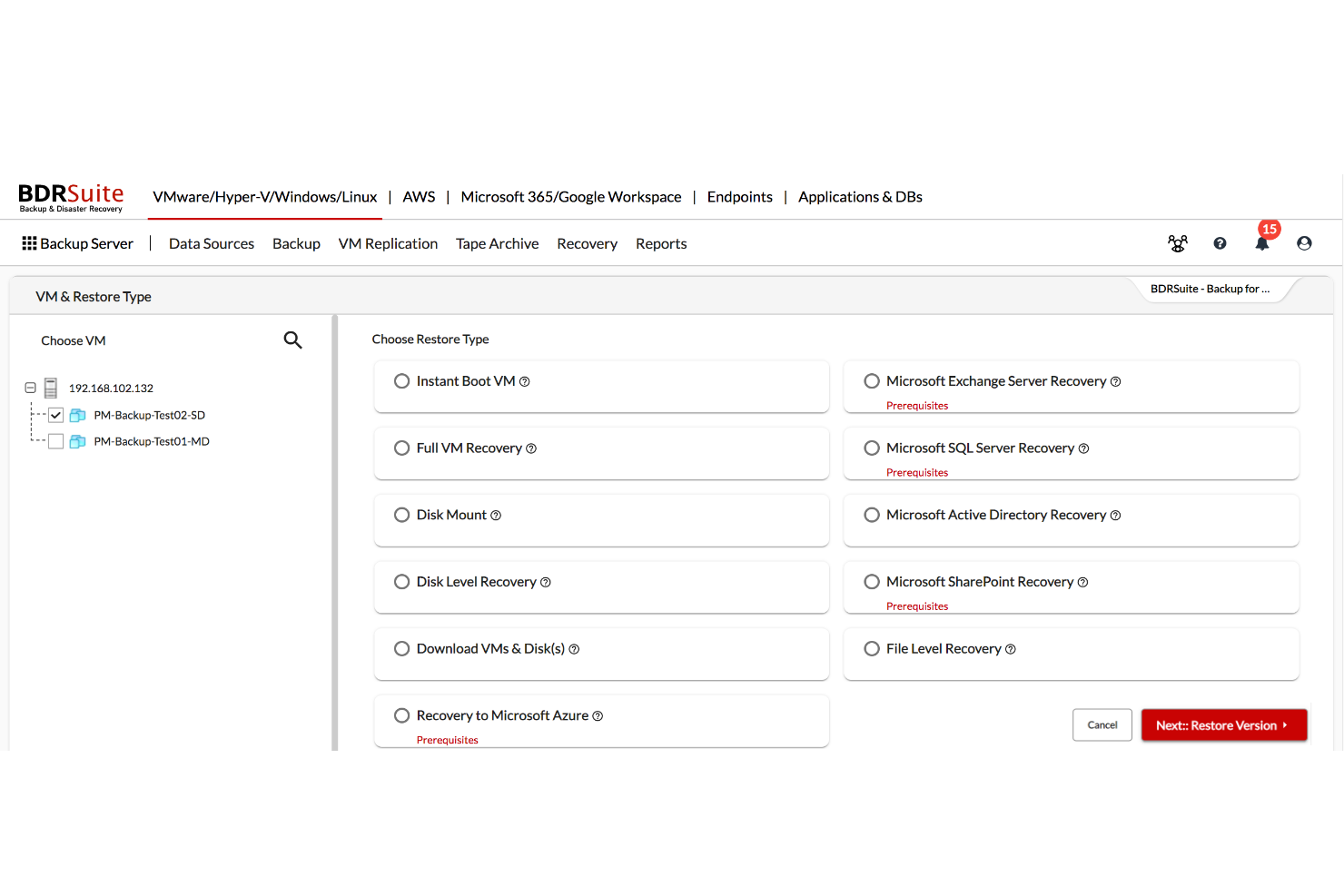Image resolution: width=1344 pixels, height=896 pixels.
Task: Select the 192.168.102.132 host label
Action: coord(111,389)
